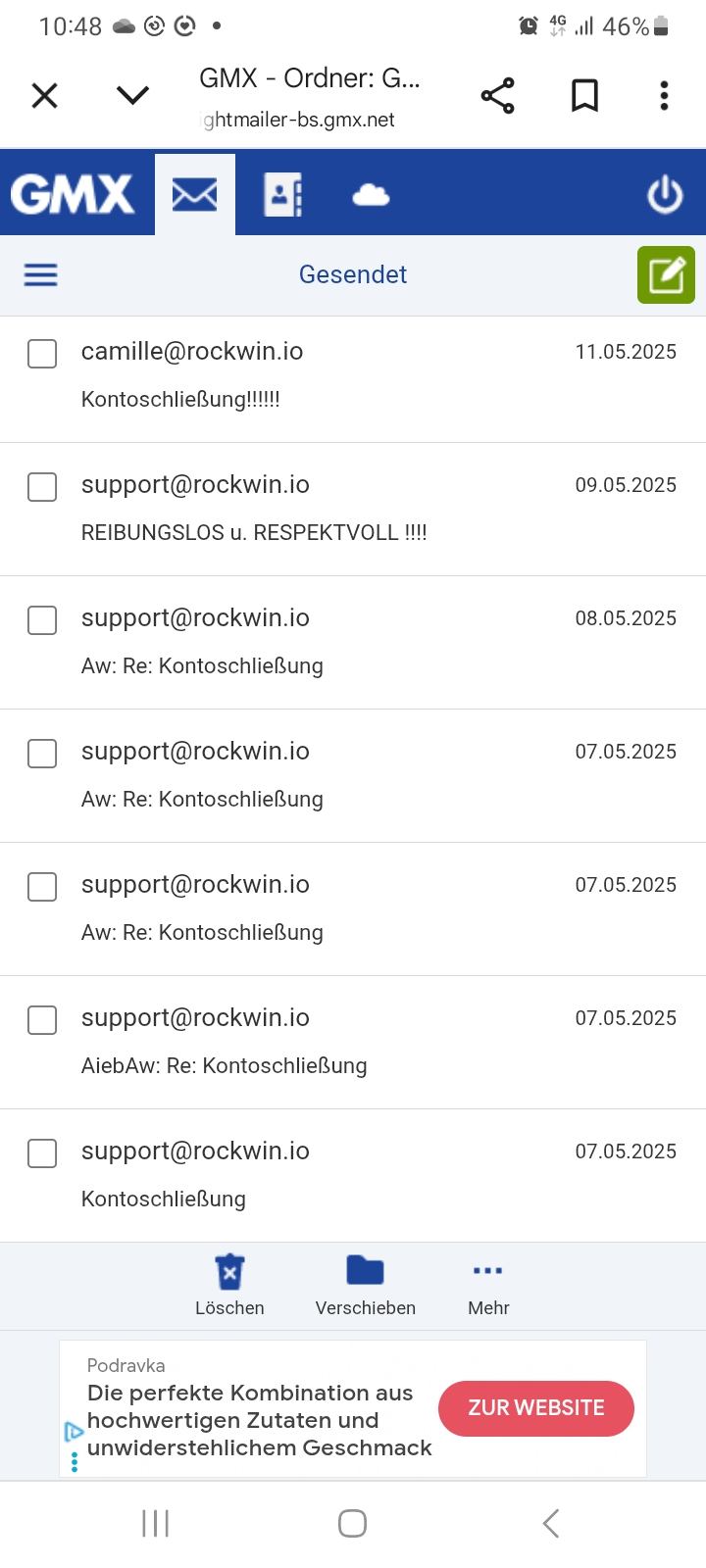706x1568 pixels.
Task: Open the browser three-dot overflow menu
Action: pos(664,96)
